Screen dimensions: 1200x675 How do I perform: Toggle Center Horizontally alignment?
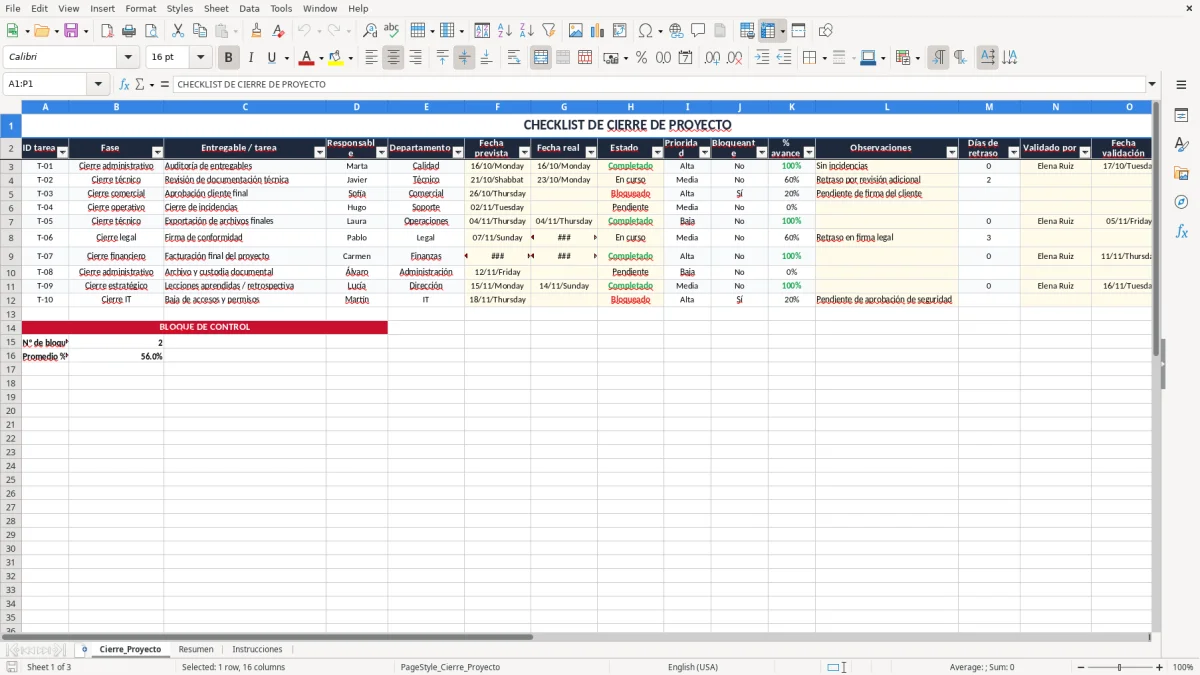pos(393,58)
